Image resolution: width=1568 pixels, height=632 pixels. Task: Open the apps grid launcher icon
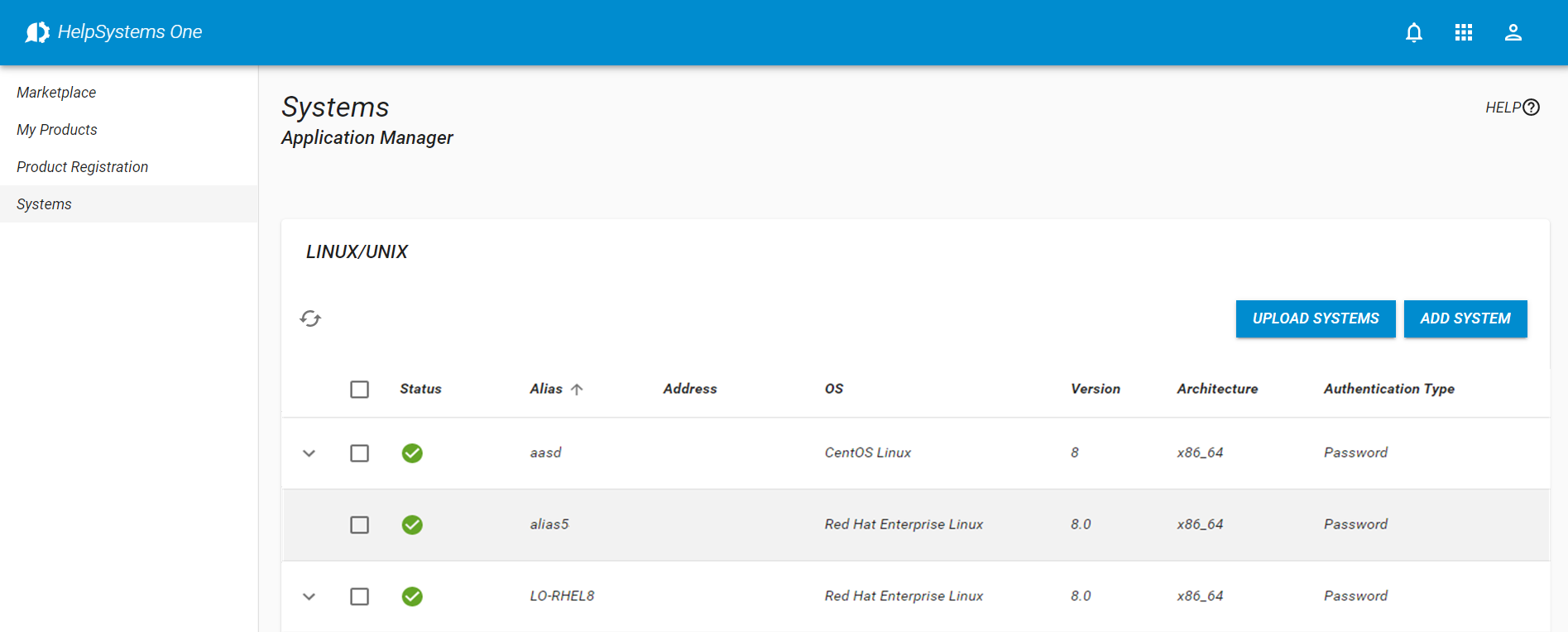[1464, 32]
